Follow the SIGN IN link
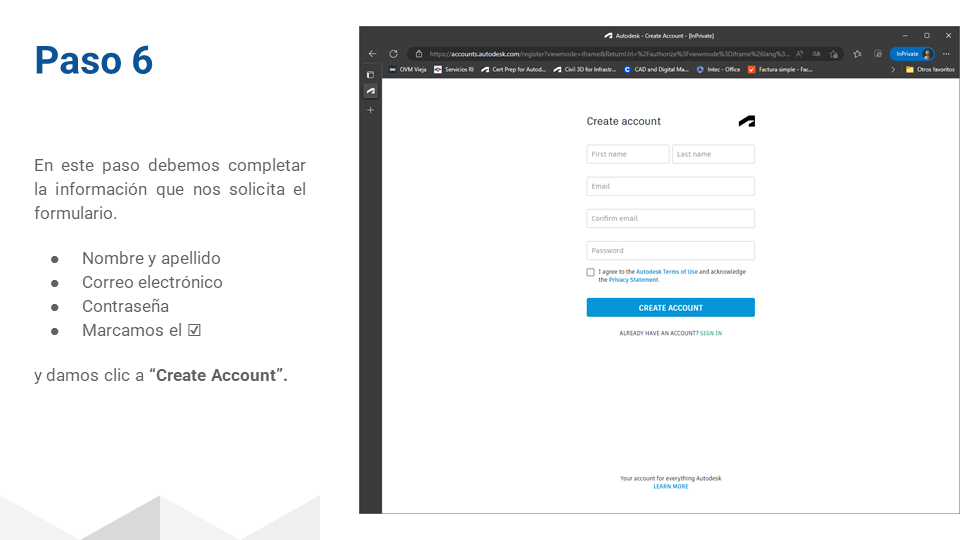 click(711, 334)
